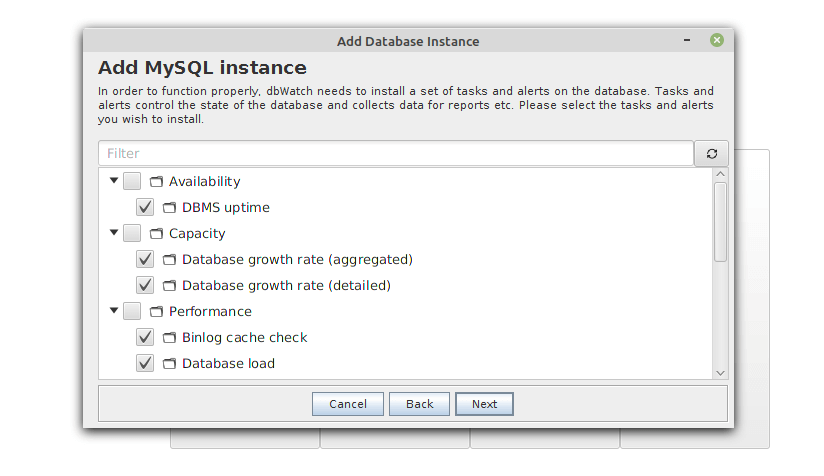
Task: Click the refresh icon beside the filter
Action: 711,154
